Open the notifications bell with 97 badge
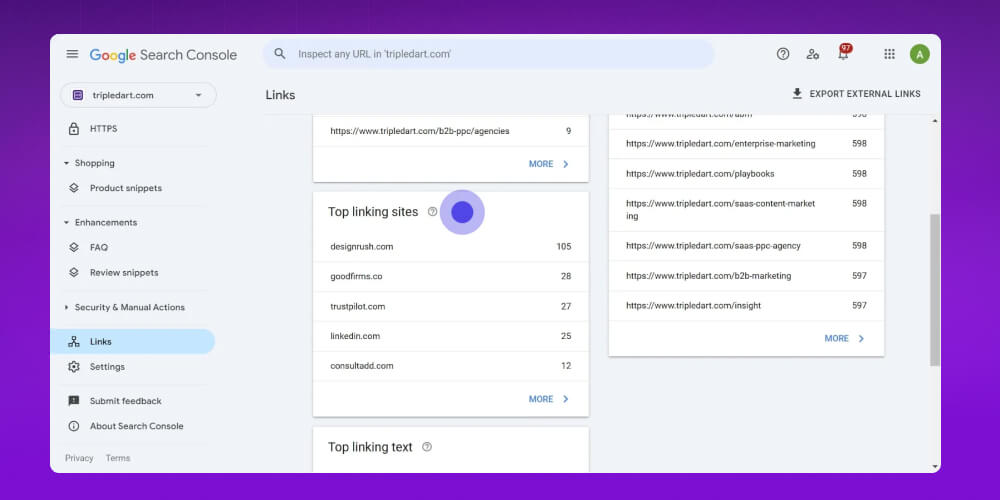 [843, 54]
